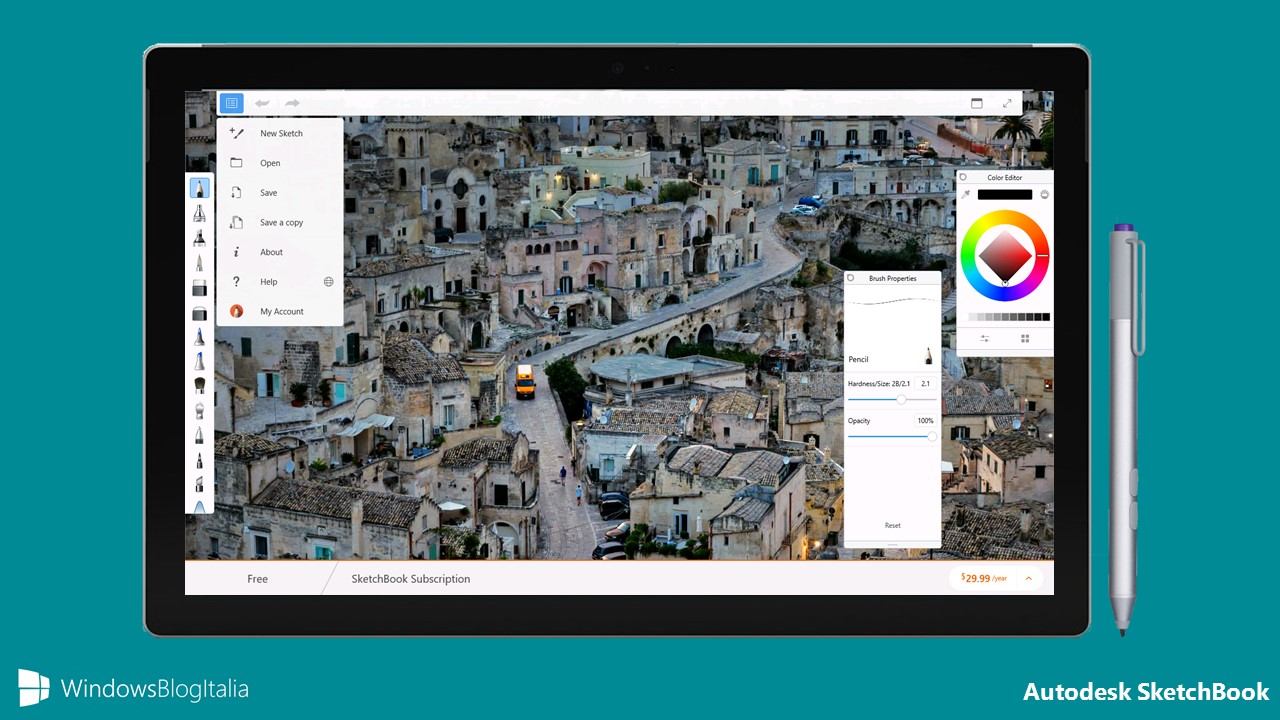Select the blue ballpoint pen brush

coord(200,336)
